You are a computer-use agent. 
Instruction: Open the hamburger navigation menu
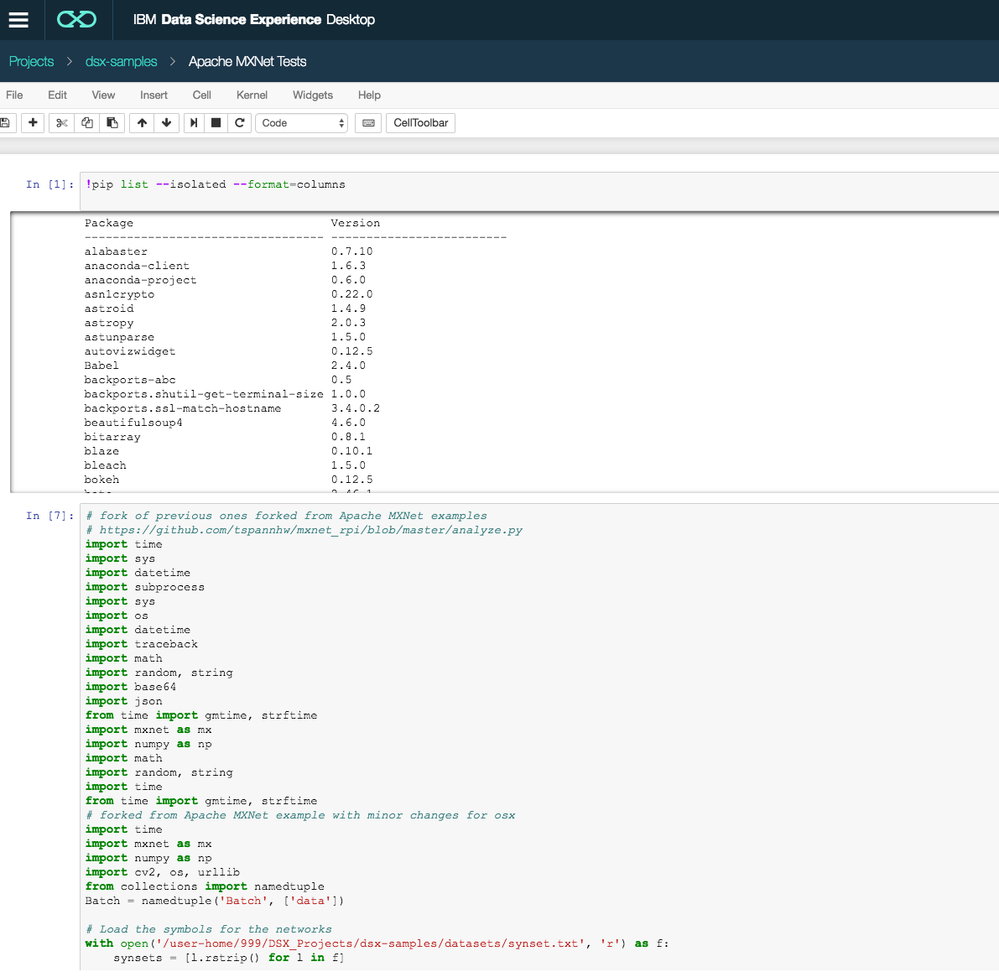pyautogui.click(x=19, y=19)
